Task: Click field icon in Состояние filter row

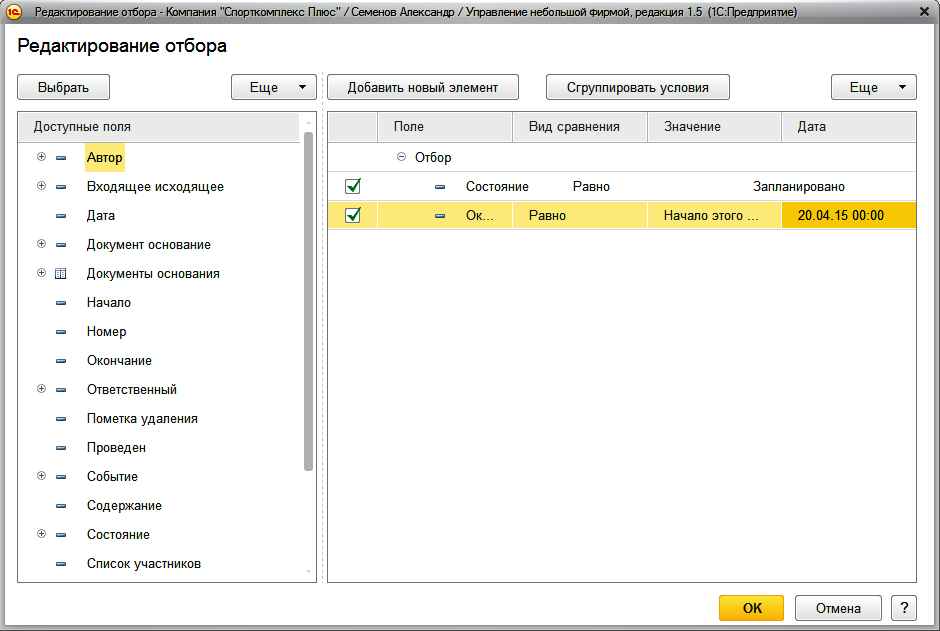Action: tap(440, 187)
